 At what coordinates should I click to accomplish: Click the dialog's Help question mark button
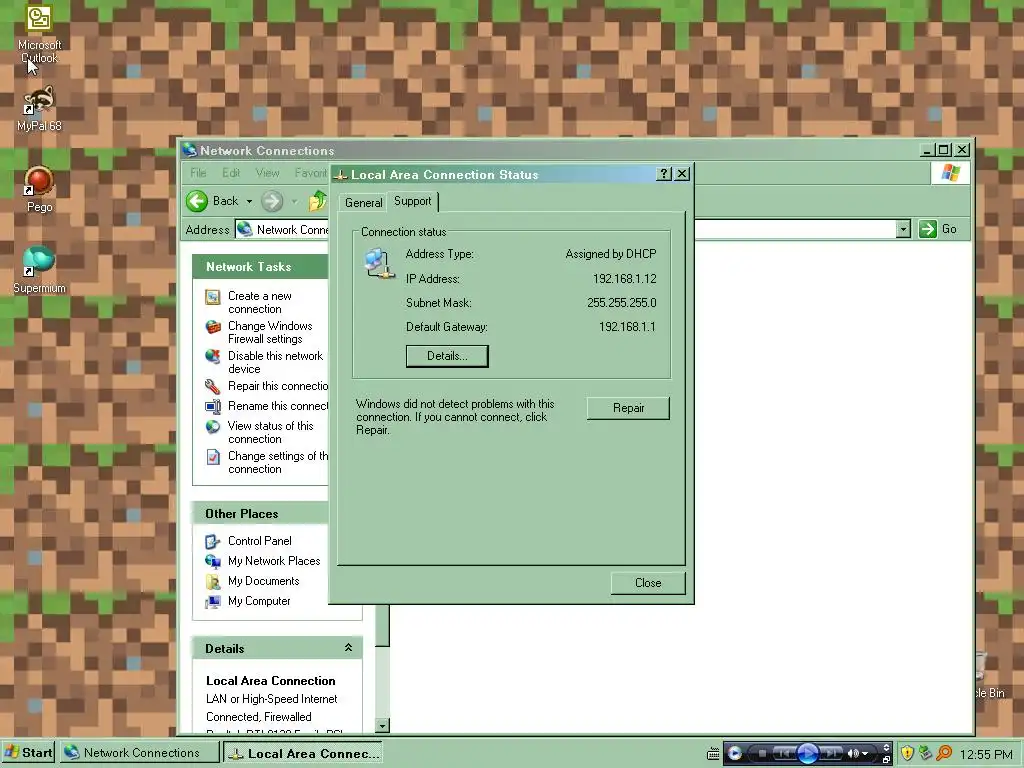point(664,174)
